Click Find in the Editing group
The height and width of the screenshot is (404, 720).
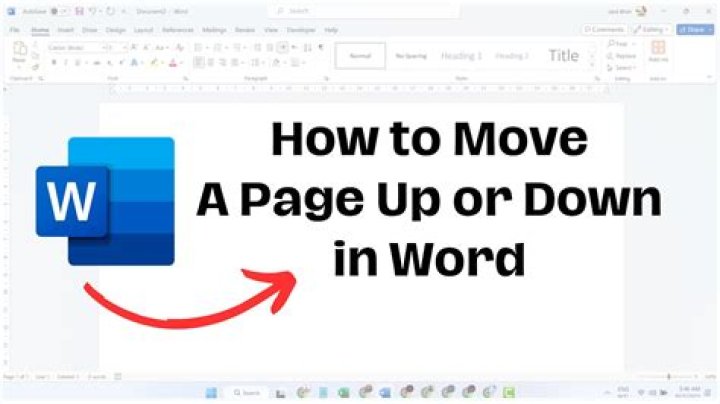tap(620, 44)
